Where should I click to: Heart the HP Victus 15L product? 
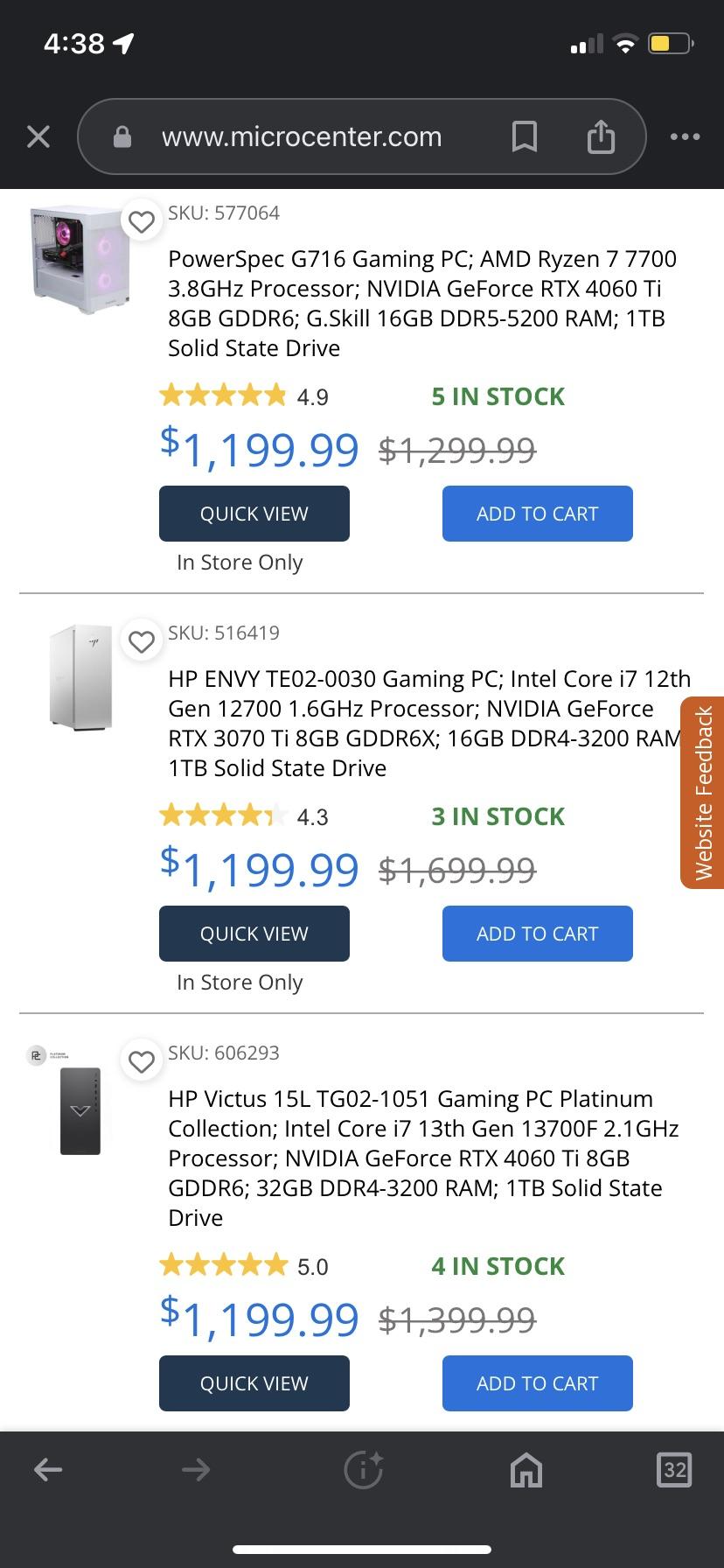point(142,1061)
